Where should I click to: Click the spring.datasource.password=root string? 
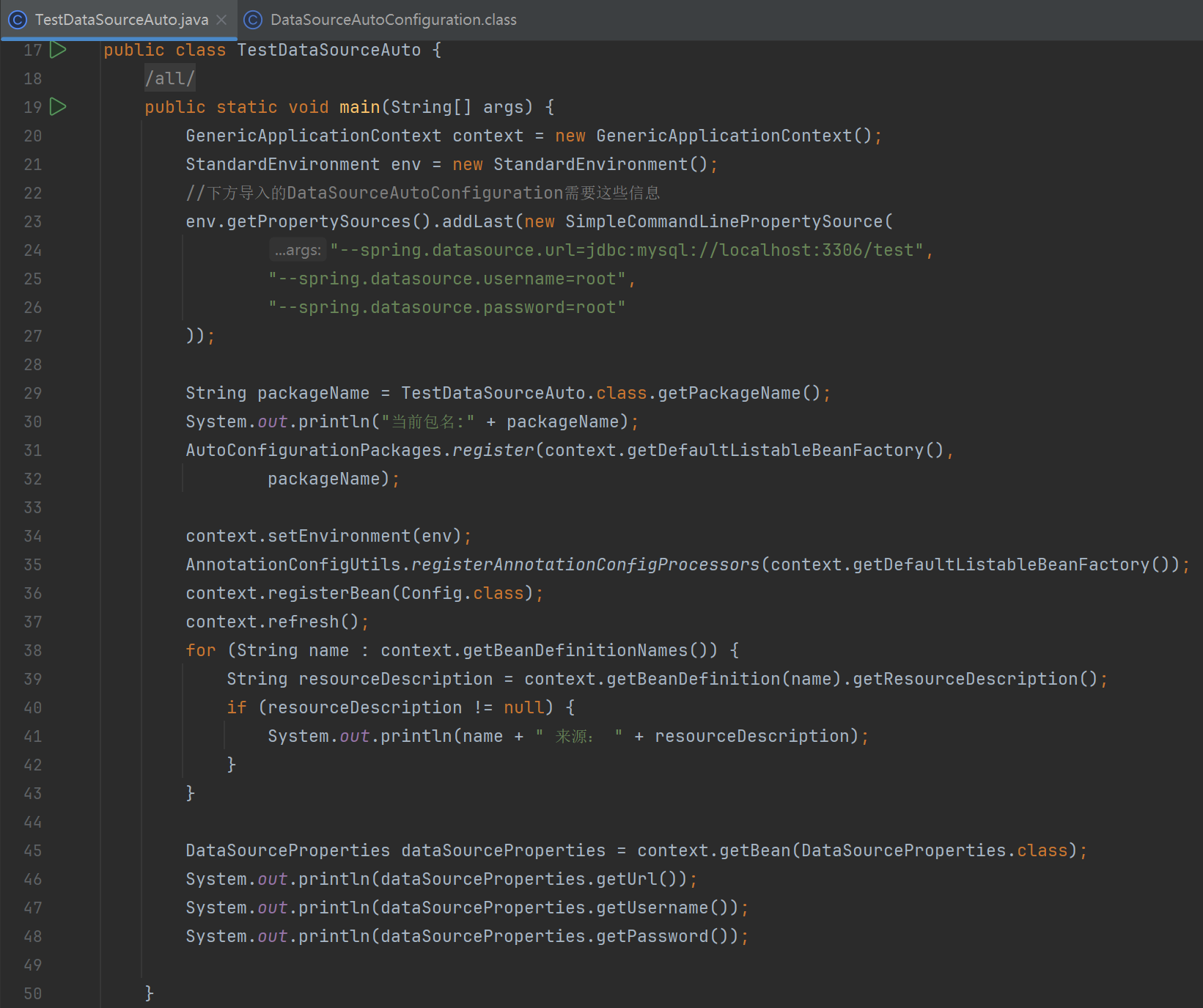(447, 308)
